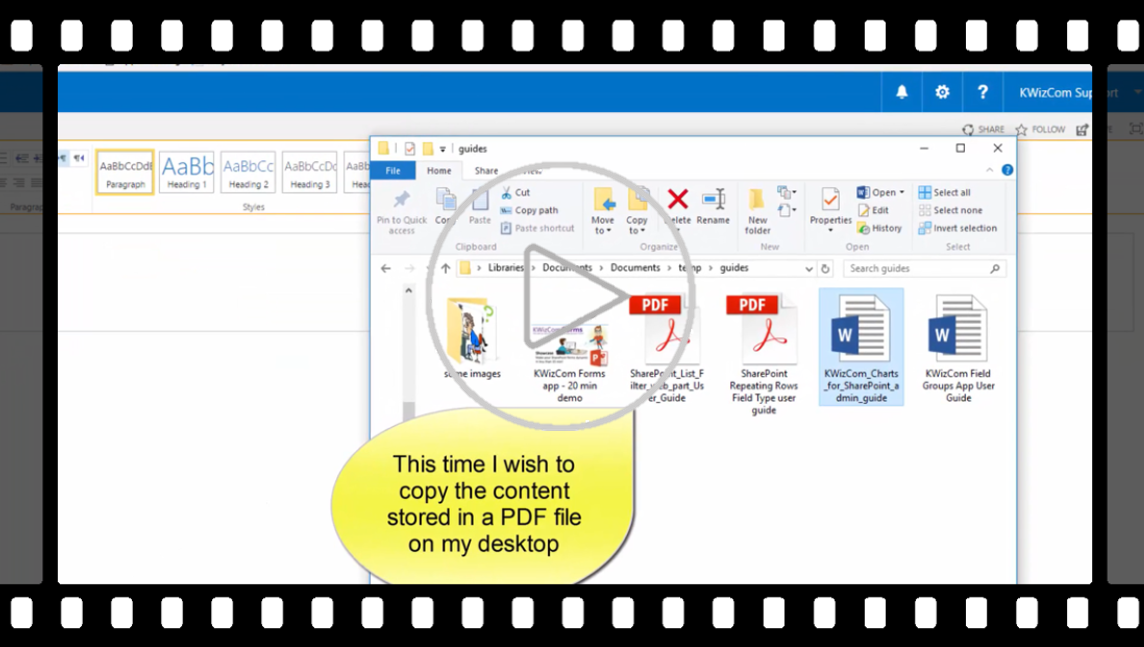The width and height of the screenshot is (1144, 647).
Task: Select the KWizCom_Charts_for_SharePoint_admin_guide Word file
Action: click(x=861, y=347)
